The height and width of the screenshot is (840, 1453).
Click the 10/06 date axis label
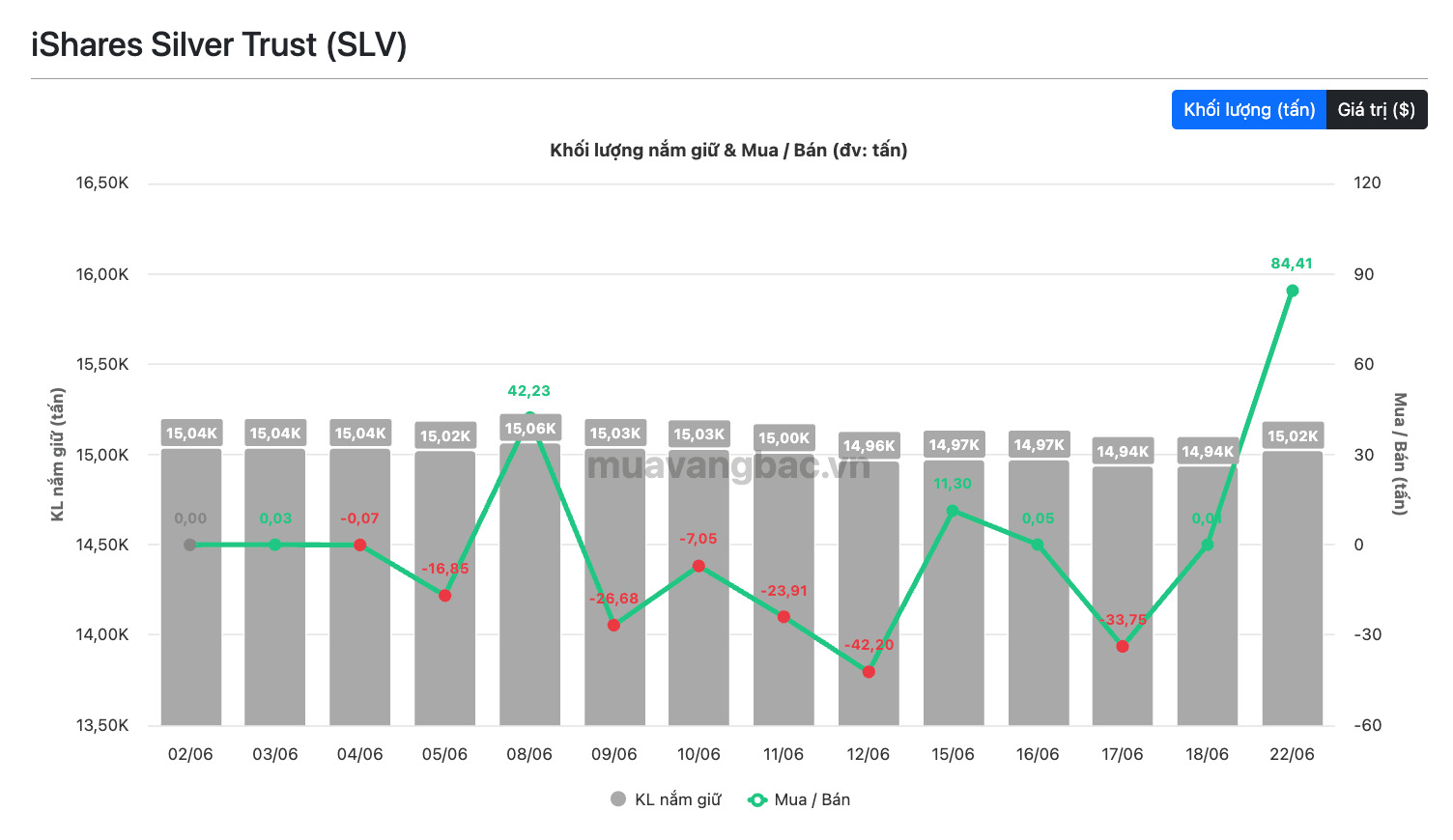tap(698, 754)
